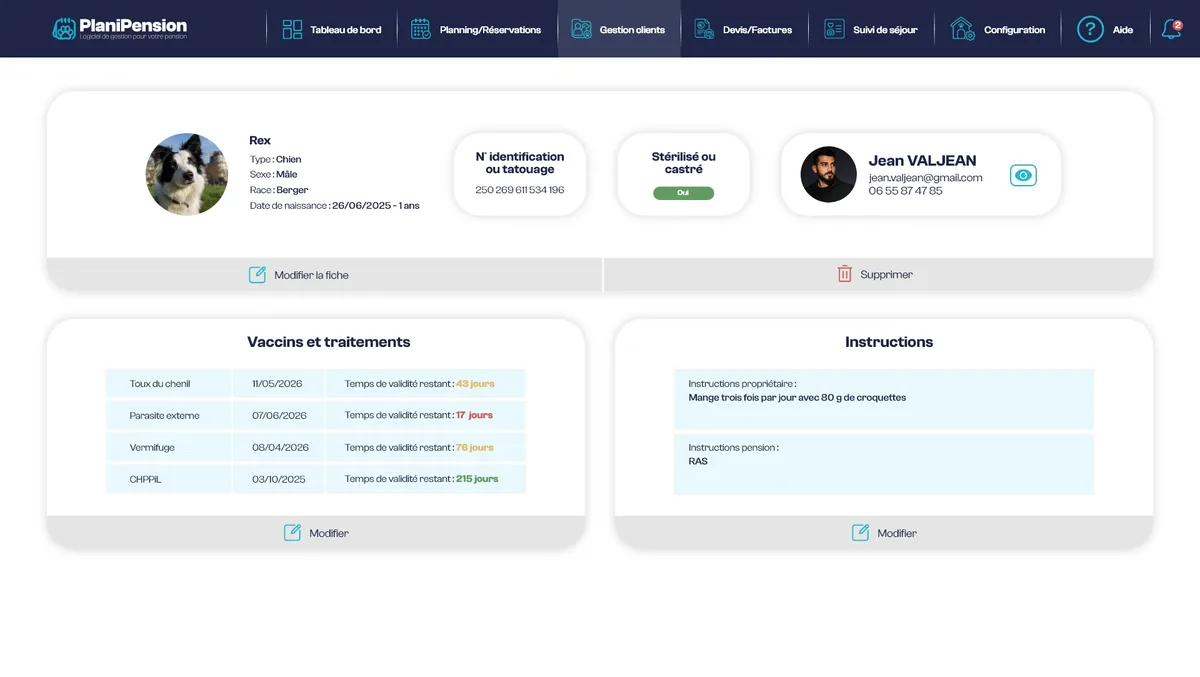Go to Planning/Réservations
The image size is (1200, 677).
click(x=490, y=30)
